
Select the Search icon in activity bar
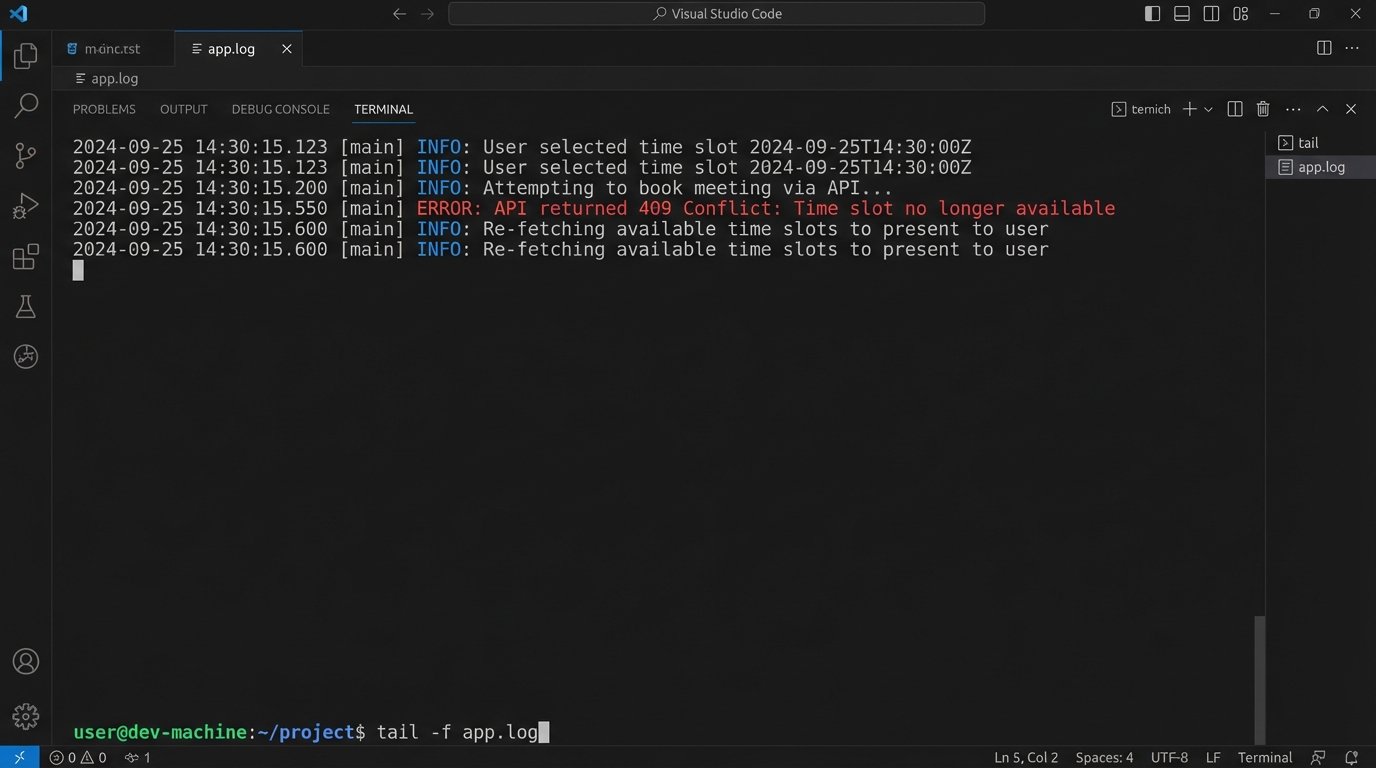click(x=25, y=105)
